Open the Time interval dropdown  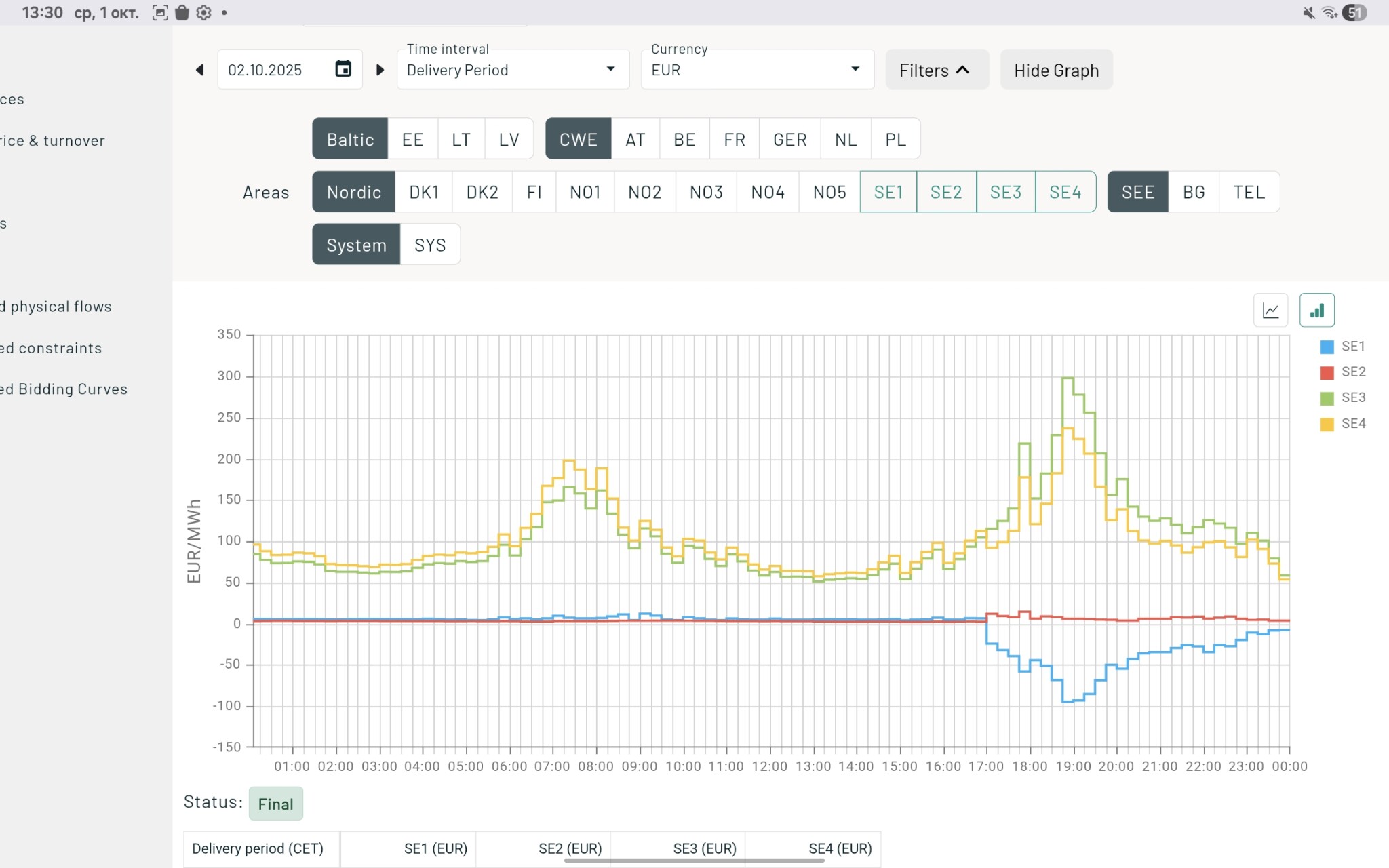point(512,70)
